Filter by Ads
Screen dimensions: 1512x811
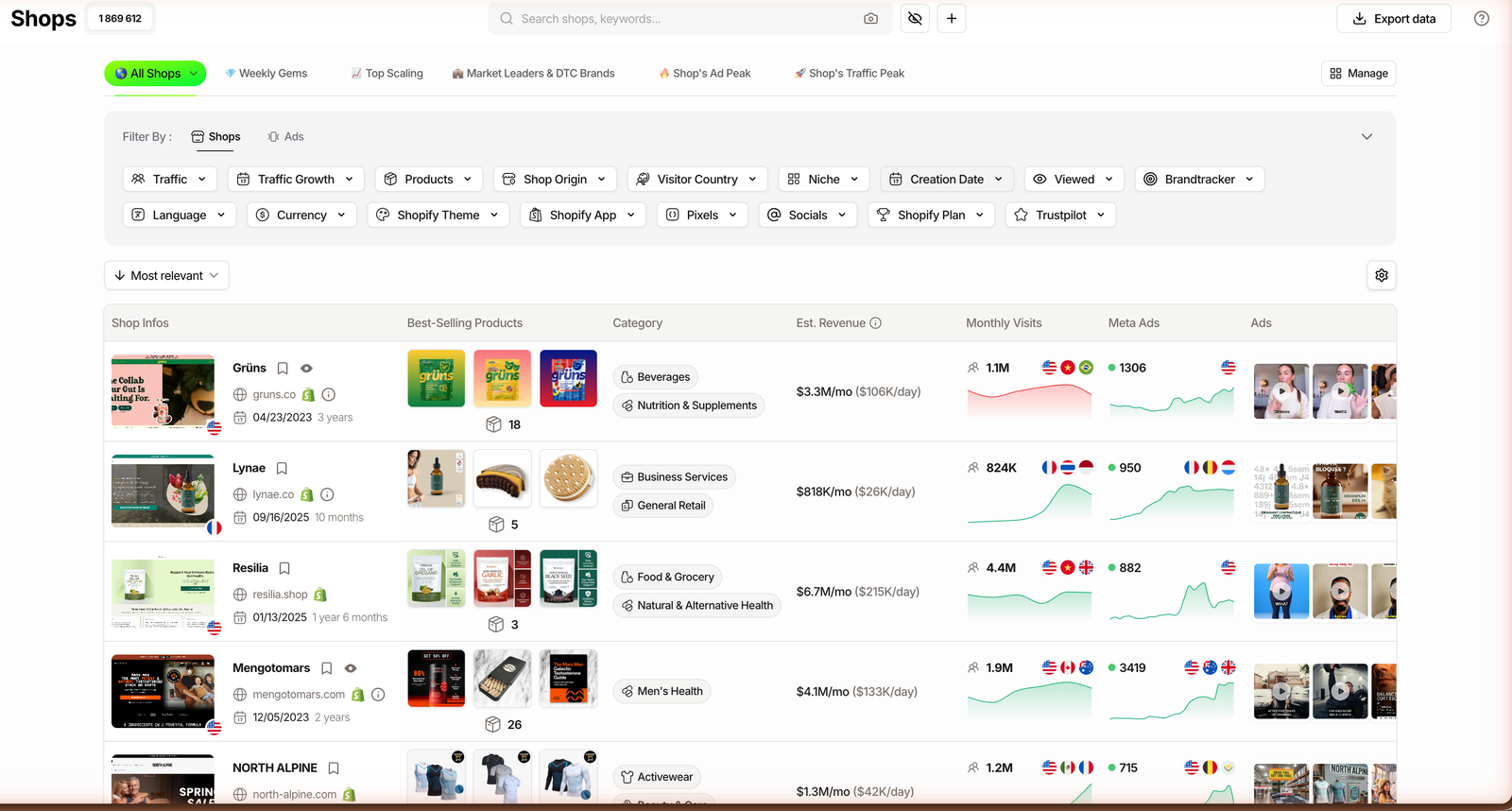(285, 137)
